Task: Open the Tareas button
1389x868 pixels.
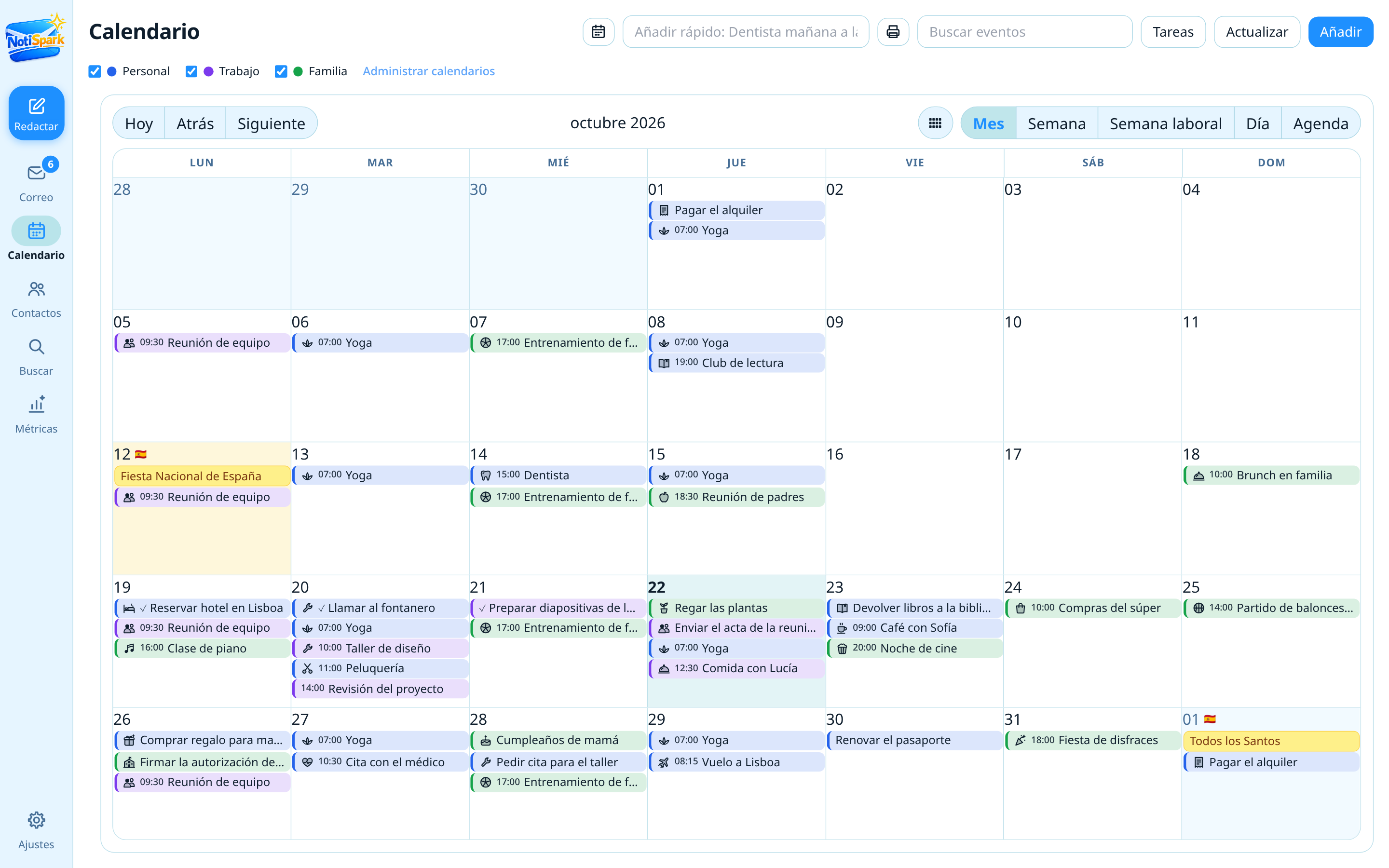Action: click(1172, 31)
